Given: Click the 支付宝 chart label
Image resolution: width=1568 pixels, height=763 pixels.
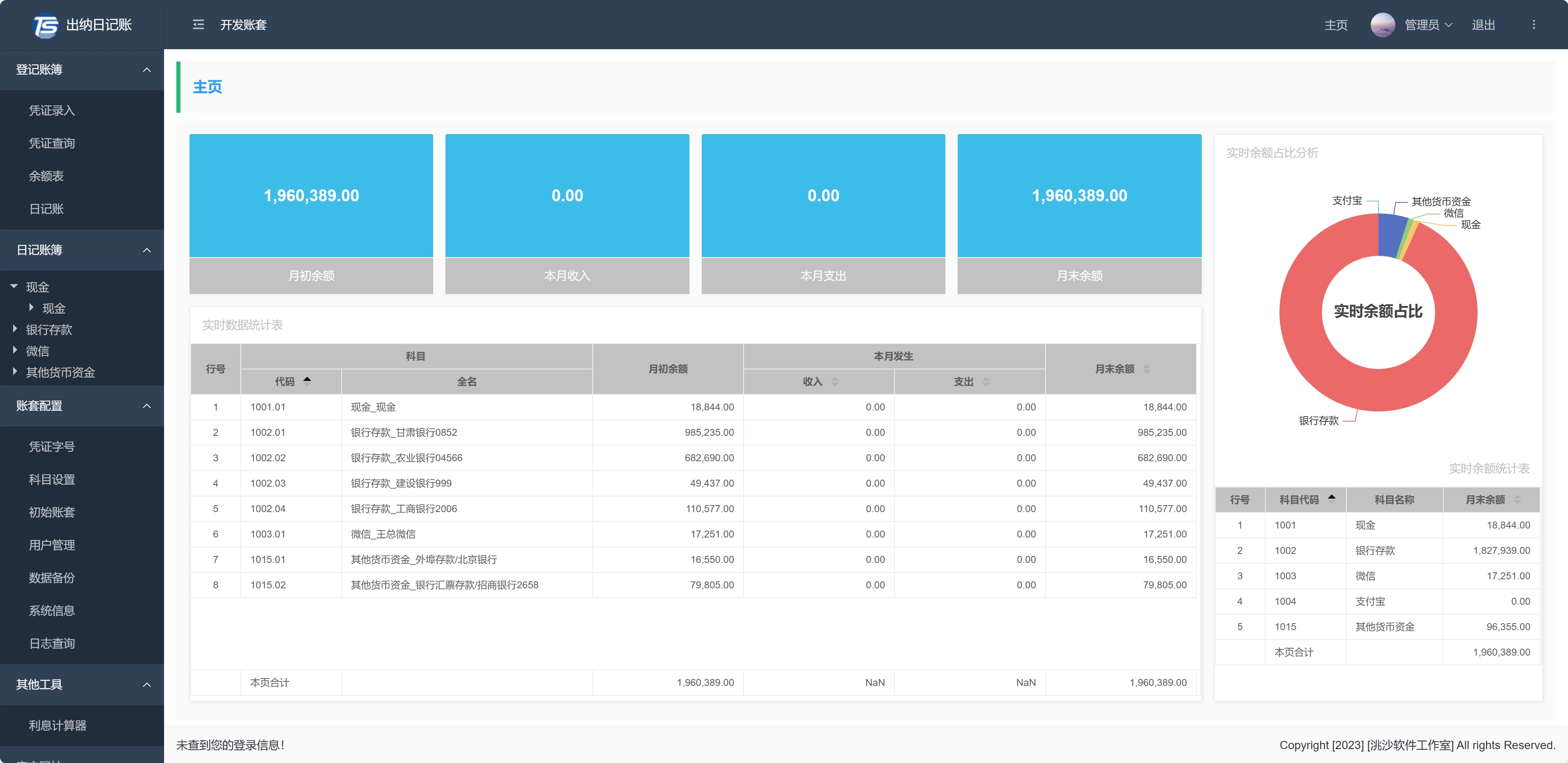Looking at the screenshot, I should tap(1347, 200).
